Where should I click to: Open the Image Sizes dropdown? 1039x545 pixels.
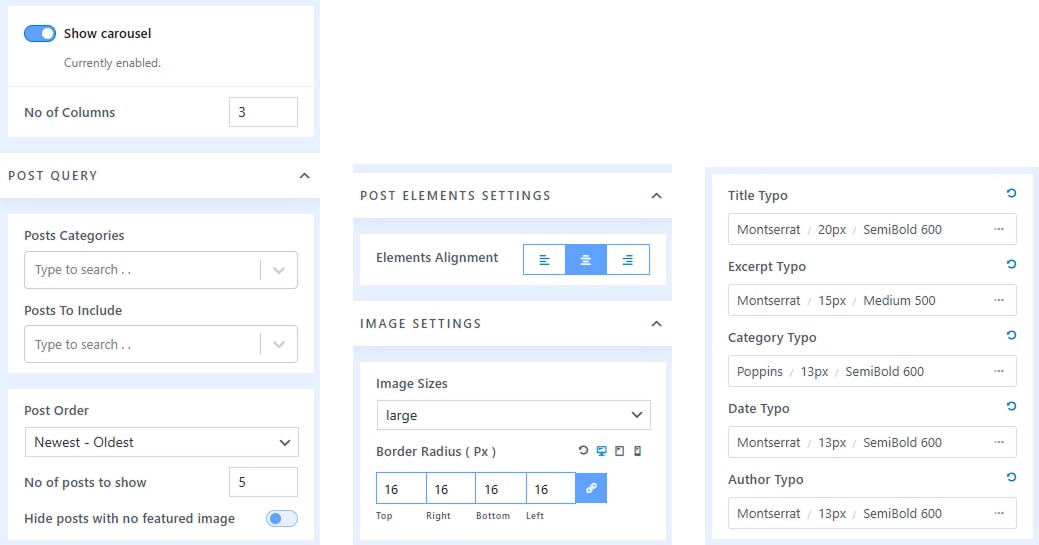pos(513,415)
